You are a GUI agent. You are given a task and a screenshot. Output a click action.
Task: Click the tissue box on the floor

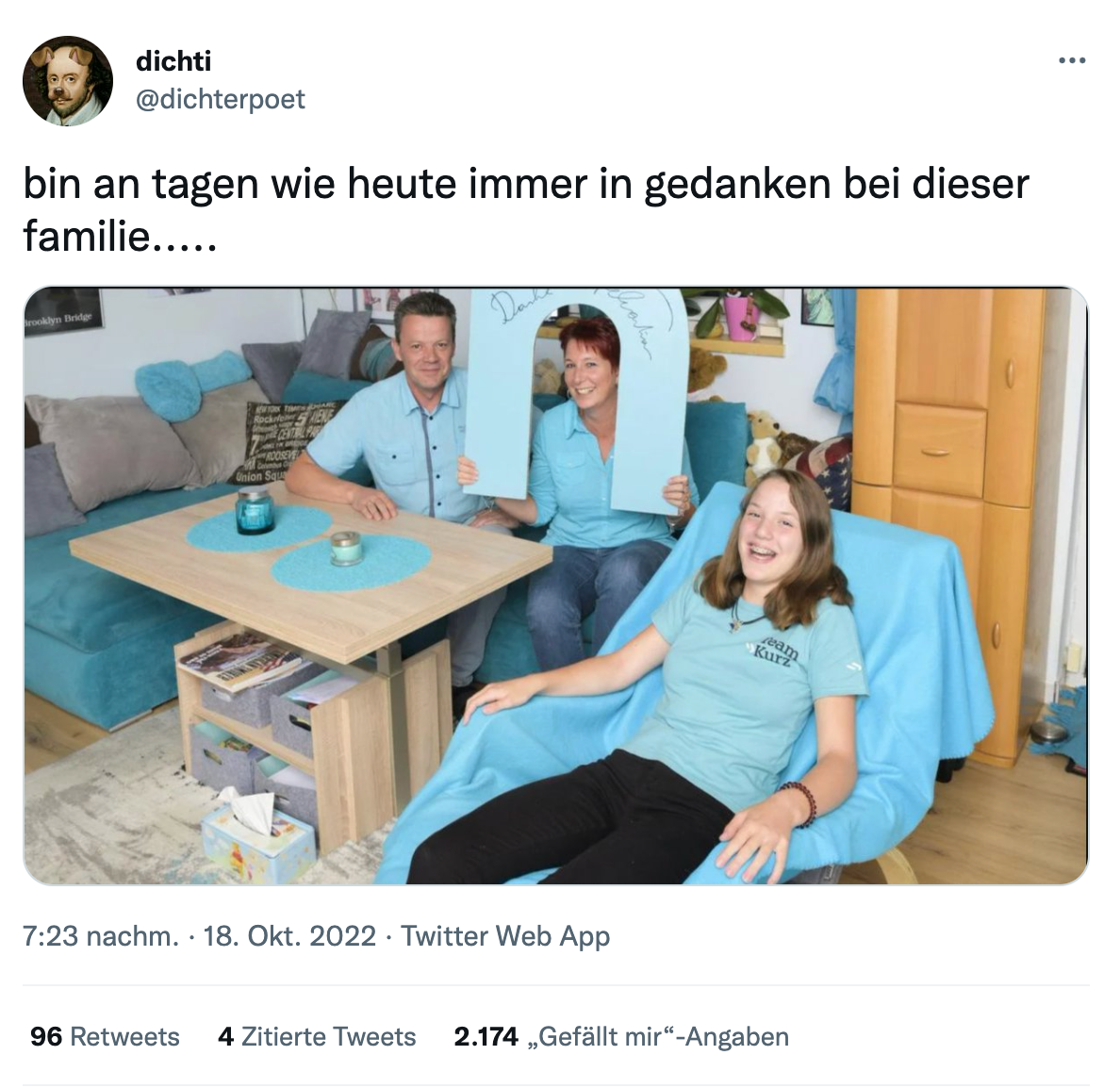point(257,836)
